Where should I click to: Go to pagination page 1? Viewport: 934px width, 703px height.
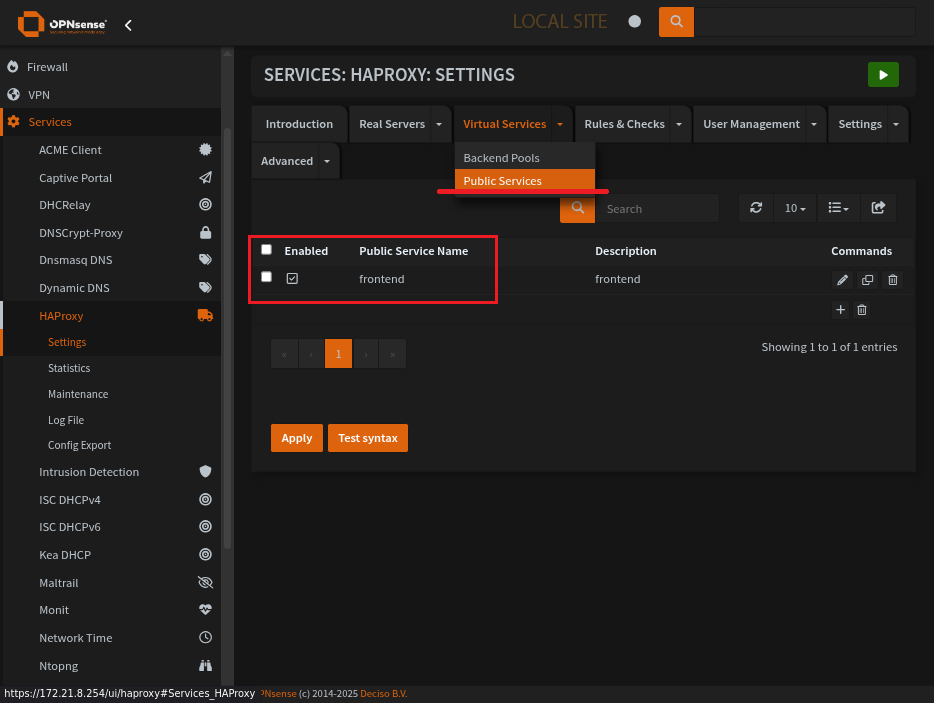(x=338, y=354)
